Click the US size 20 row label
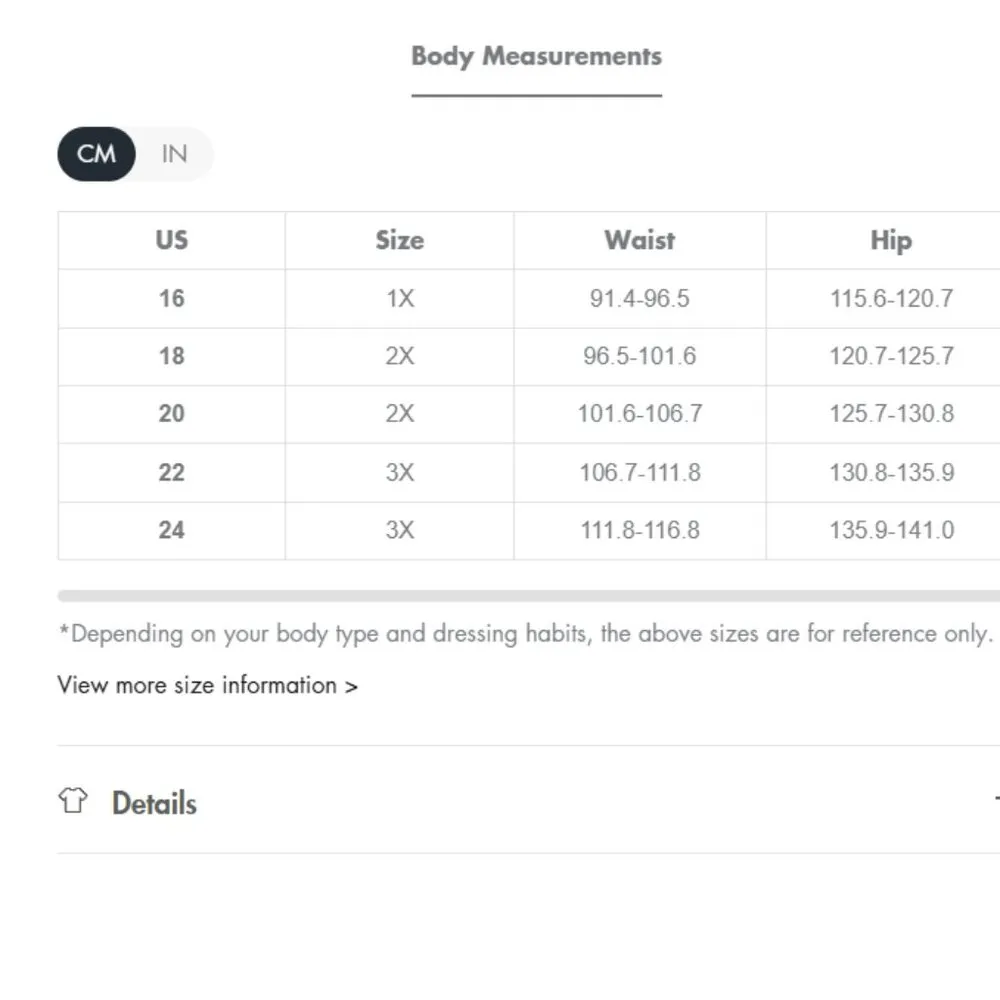This screenshot has height=1000, width=1000. [171, 414]
